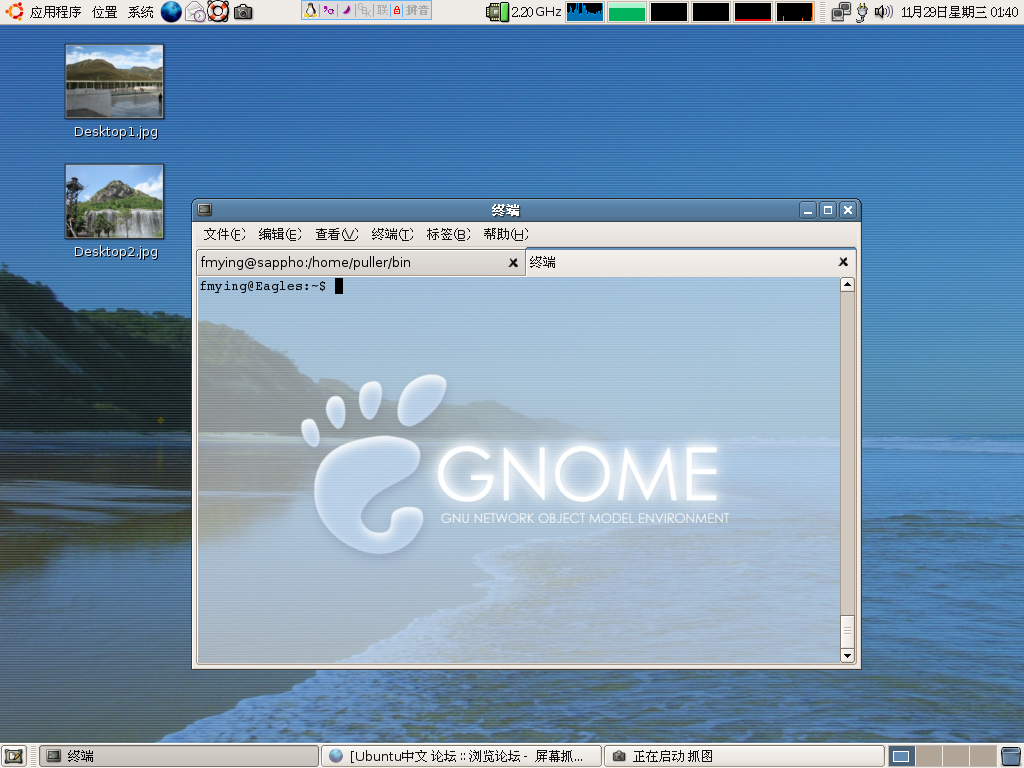Screen dimensions: 1024x768
Task: Click the penguin icon in the input method toolbar
Action: (x=311, y=10)
